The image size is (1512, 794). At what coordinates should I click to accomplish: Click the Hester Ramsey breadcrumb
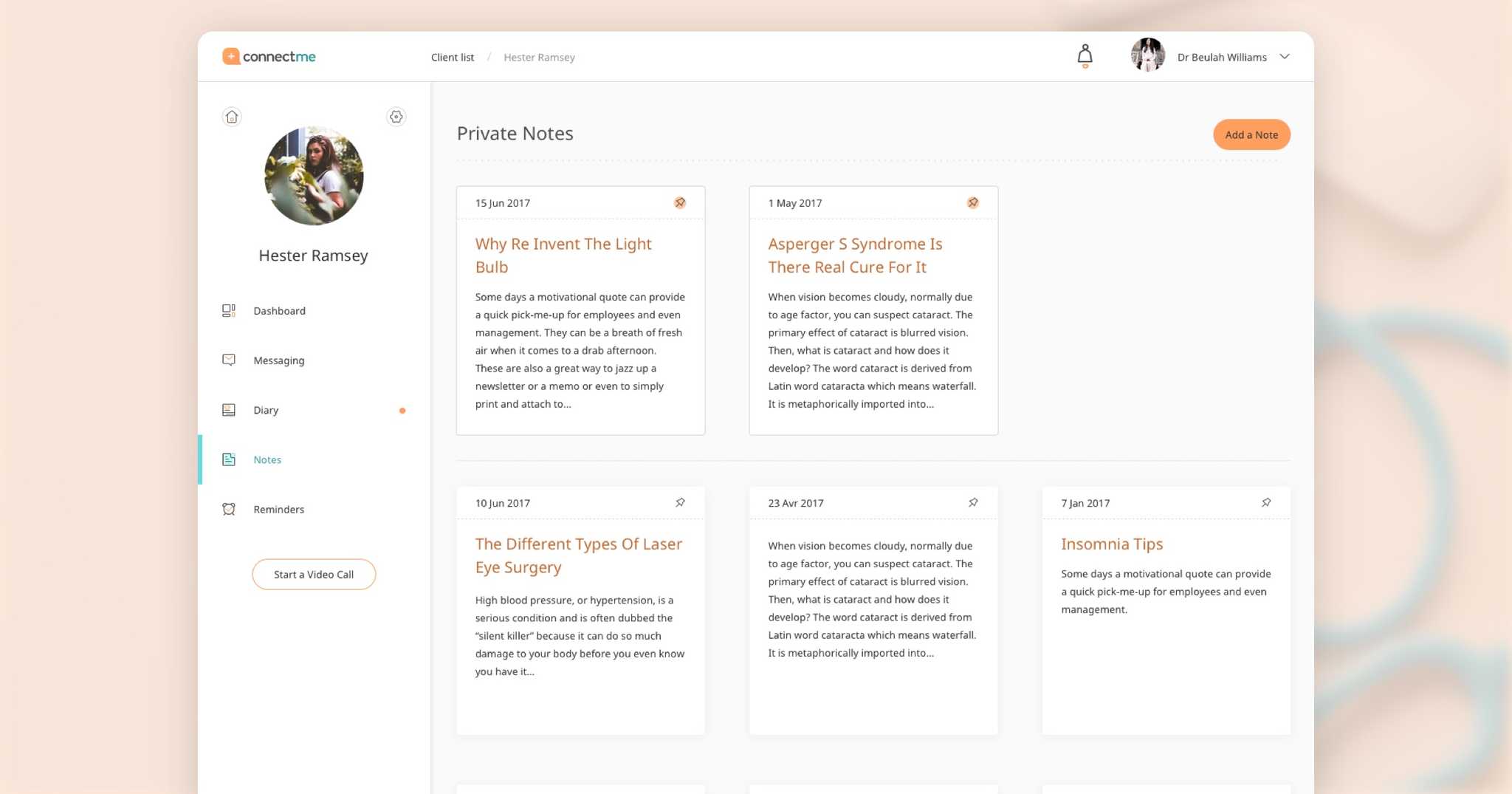(539, 58)
